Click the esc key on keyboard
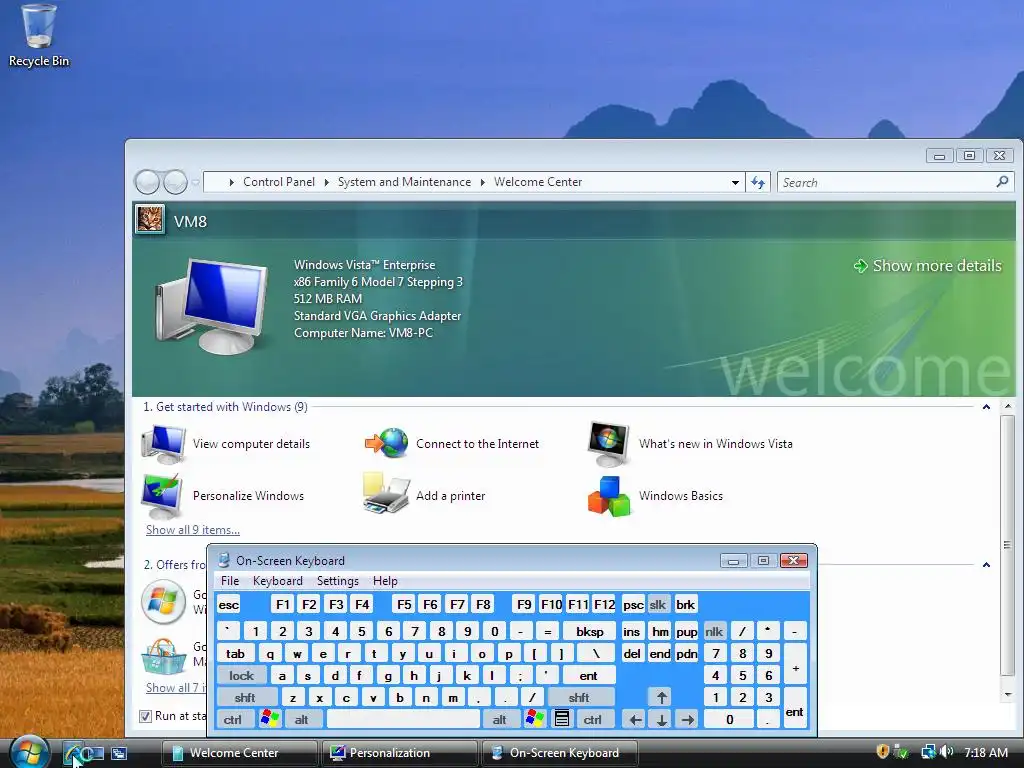This screenshot has width=1024, height=768. pos(229,605)
